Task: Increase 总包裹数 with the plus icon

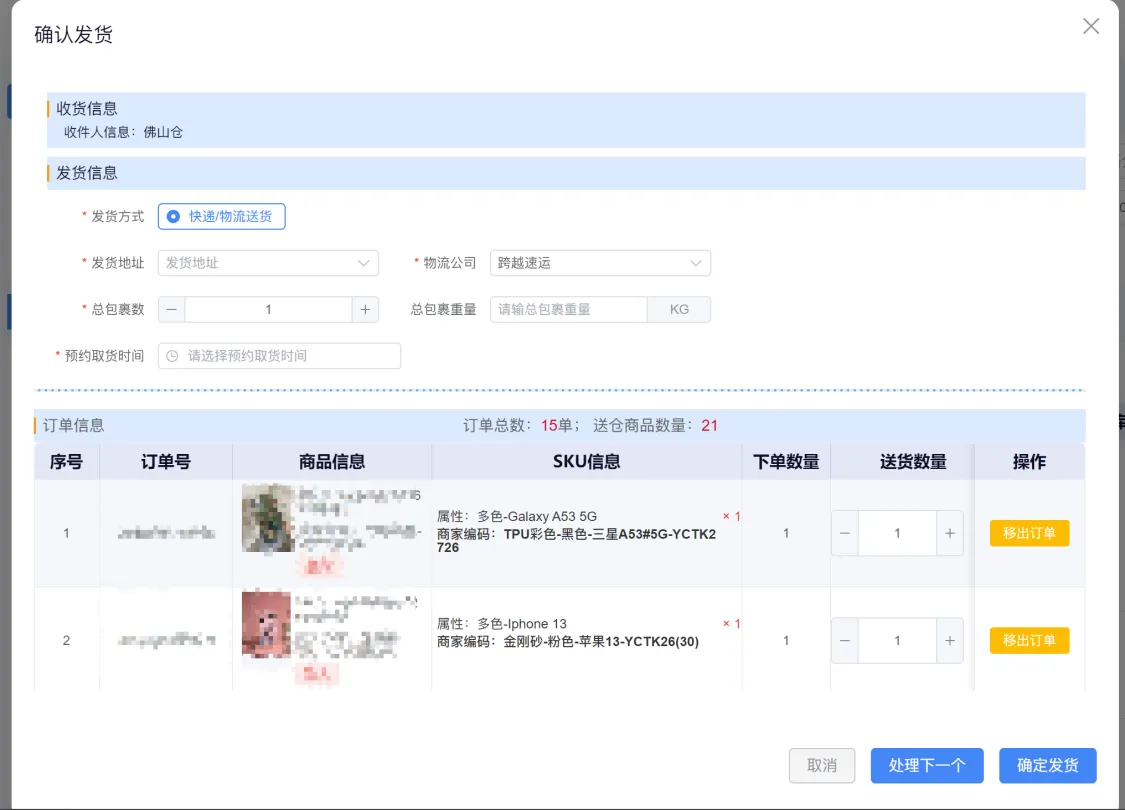Action: pyautogui.click(x=365, y=309)
